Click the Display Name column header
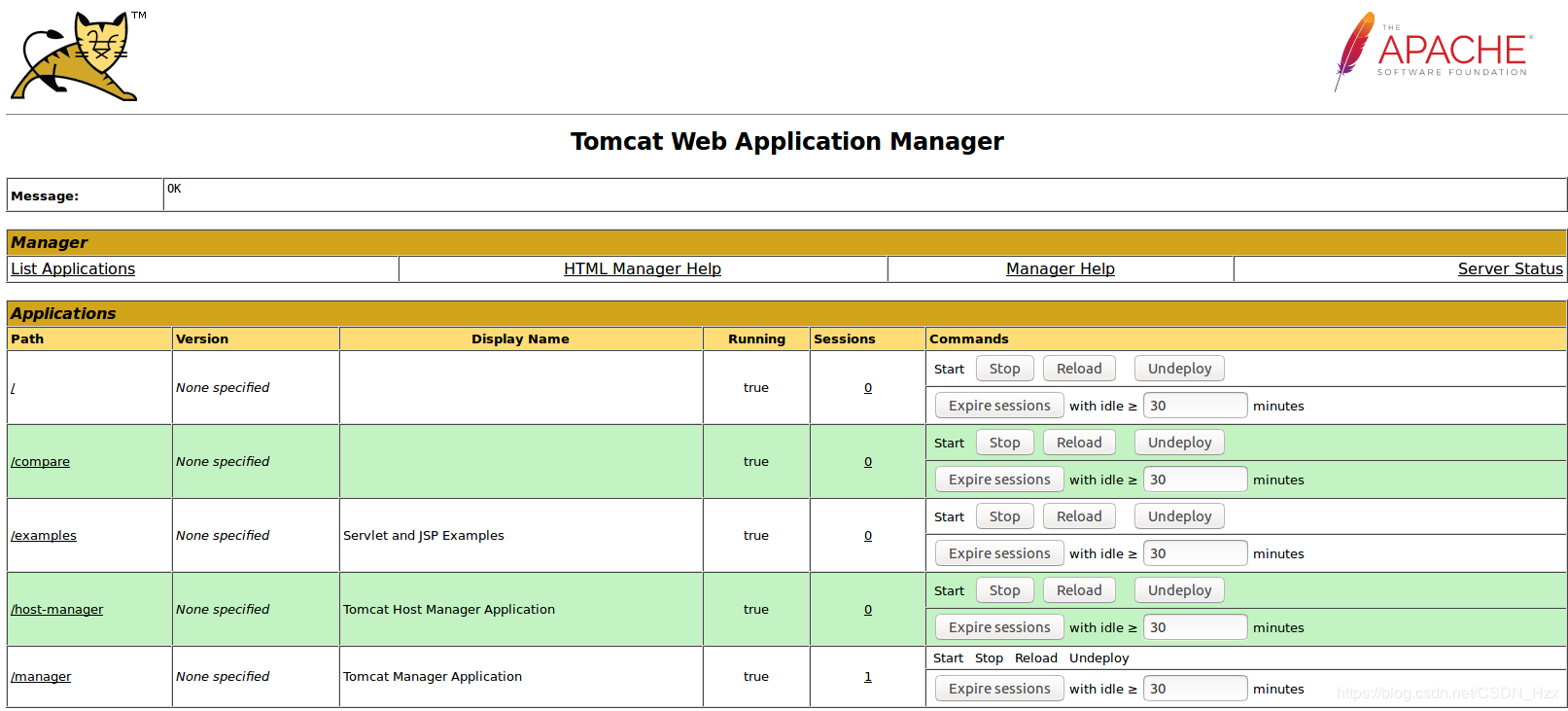This screenshot has height=711, width=1568. 520,339
